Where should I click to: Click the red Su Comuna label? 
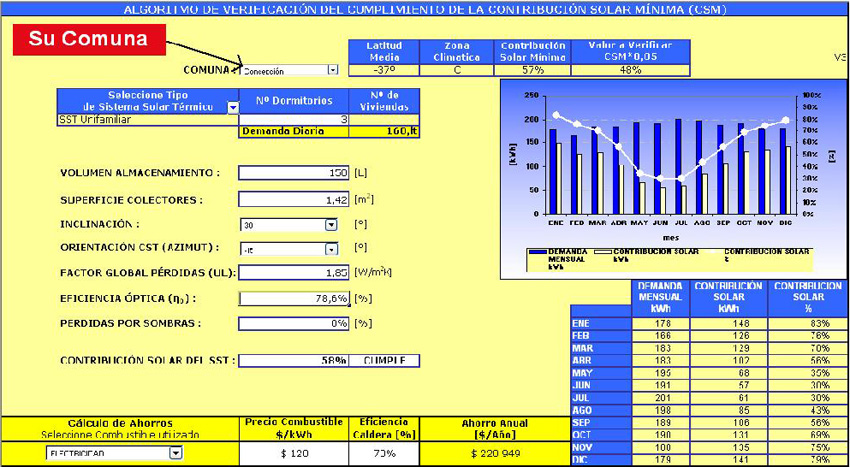(x=87, y=39)
